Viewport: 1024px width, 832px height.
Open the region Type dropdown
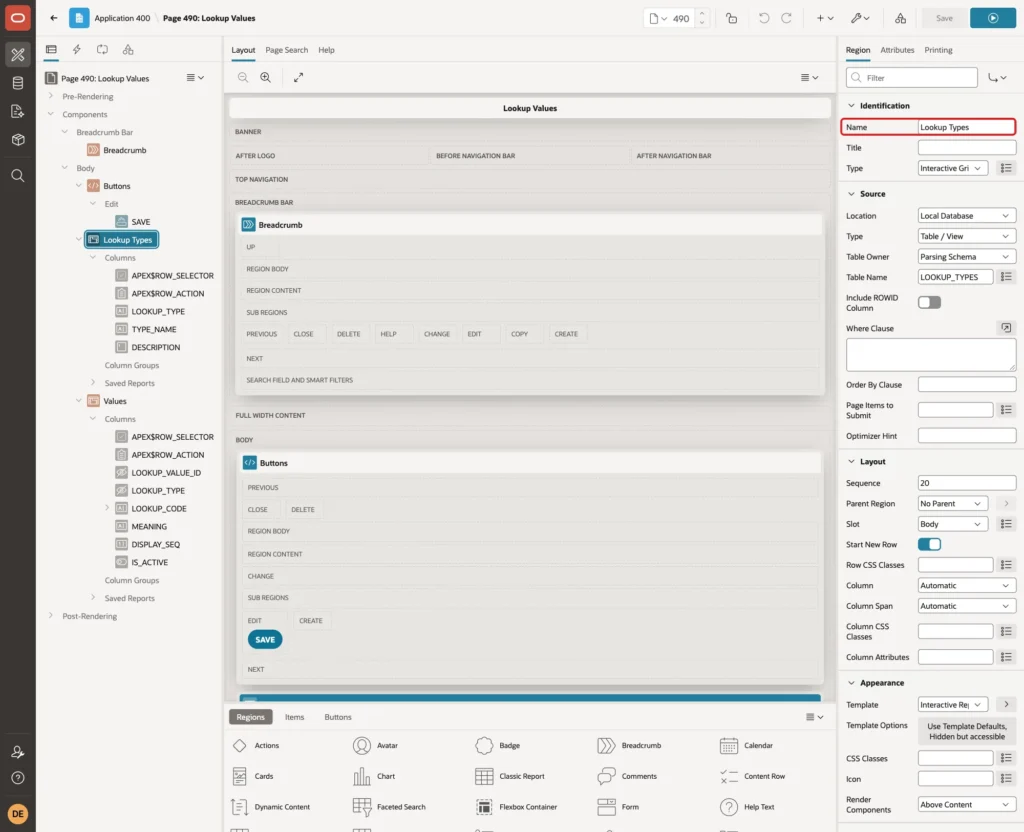[952, 168]
